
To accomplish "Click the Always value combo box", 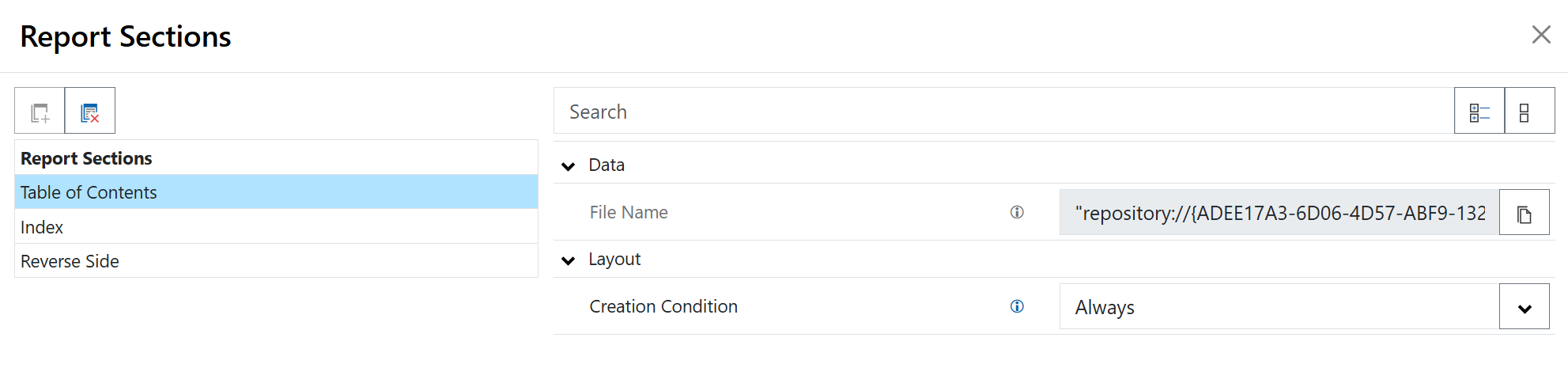I will pyautogui.click(x=1278, y=307).
